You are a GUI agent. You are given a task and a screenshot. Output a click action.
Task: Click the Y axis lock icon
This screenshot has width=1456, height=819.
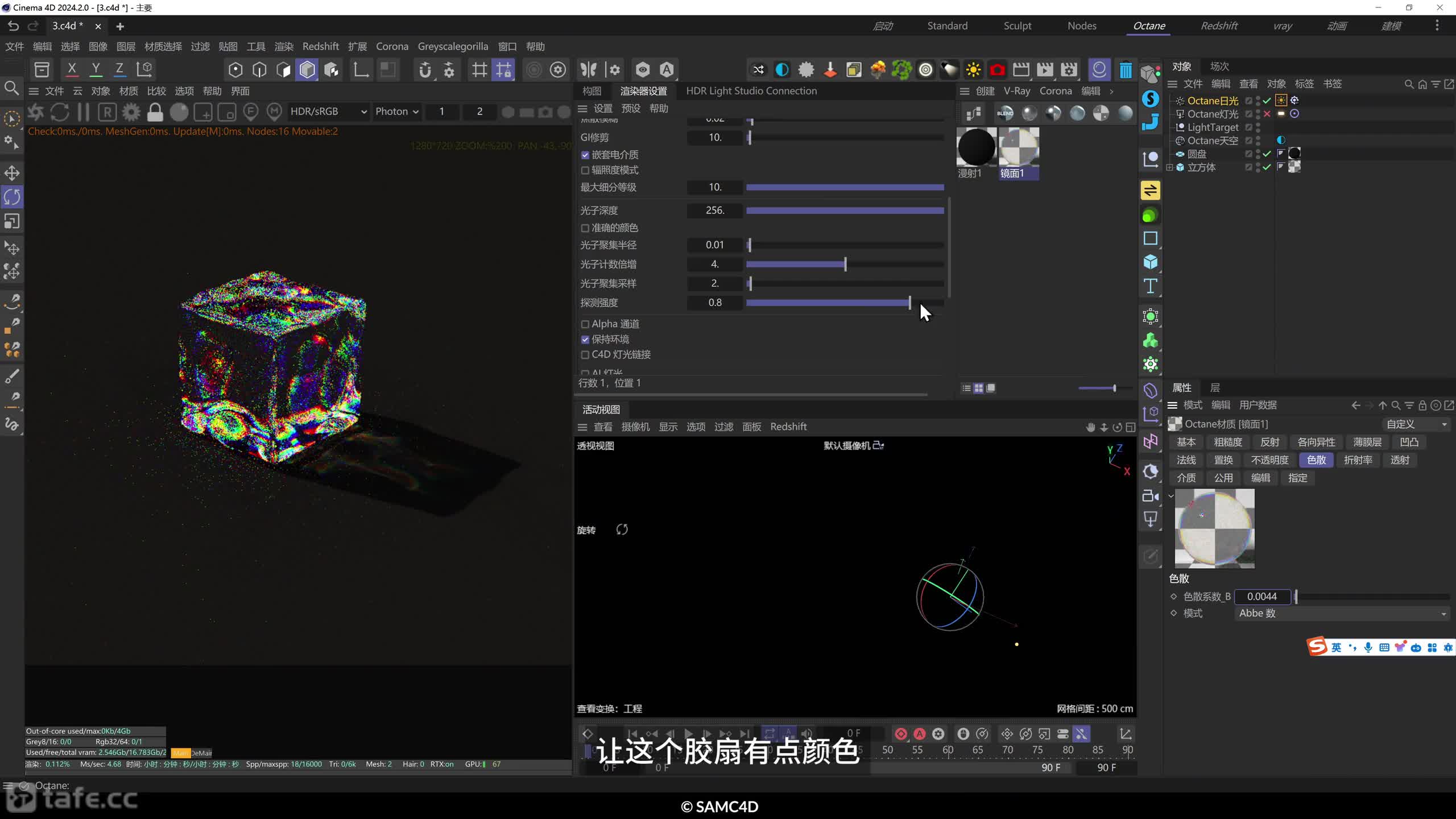pos(96,69)
